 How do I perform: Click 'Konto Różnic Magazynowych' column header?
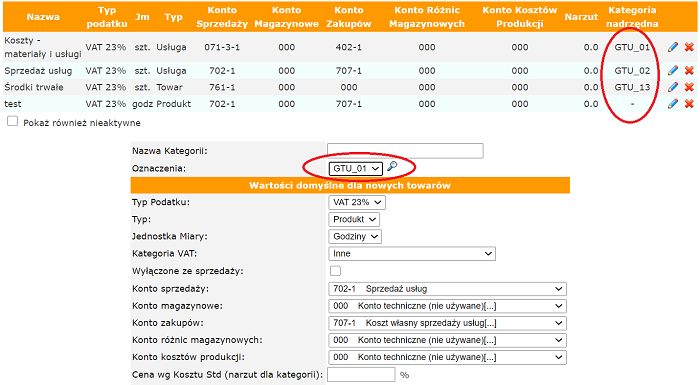pos(427,17)
